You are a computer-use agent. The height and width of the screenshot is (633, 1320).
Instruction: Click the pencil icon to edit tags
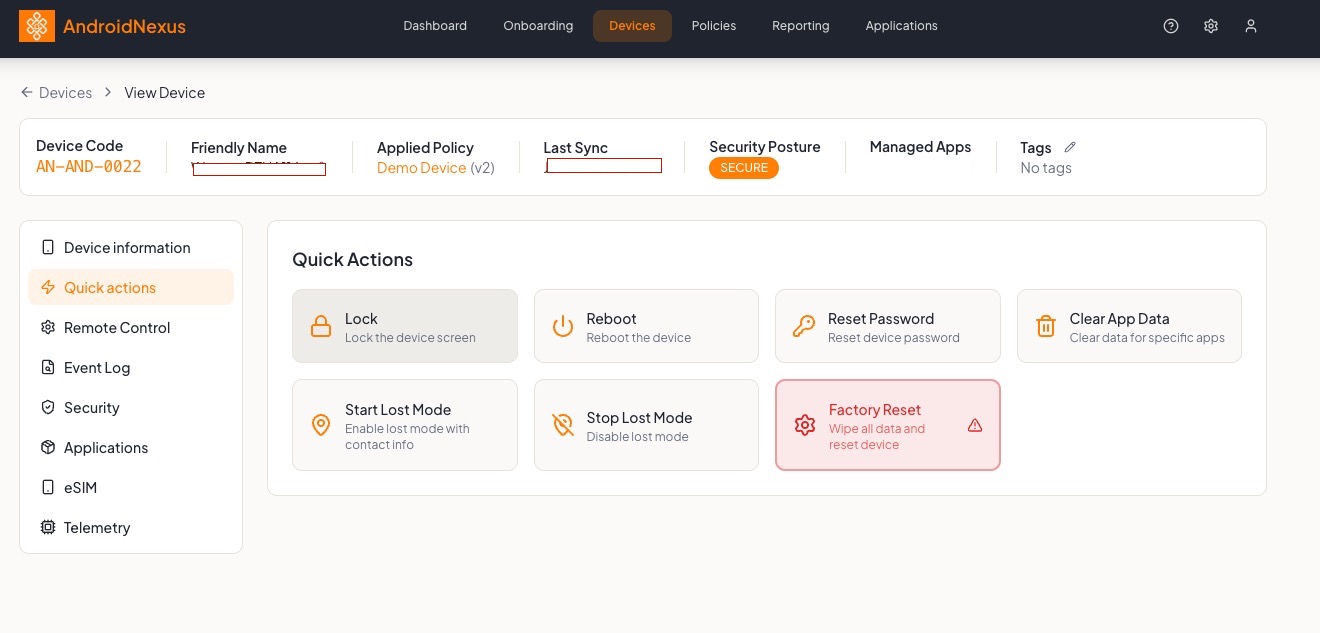(x=1070, y=147)
